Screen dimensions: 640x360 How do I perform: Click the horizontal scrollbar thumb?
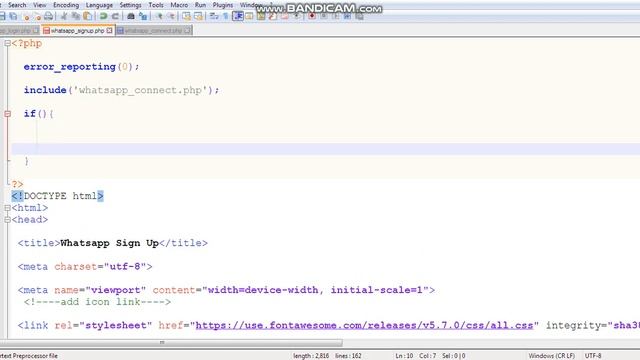(171, 342)
